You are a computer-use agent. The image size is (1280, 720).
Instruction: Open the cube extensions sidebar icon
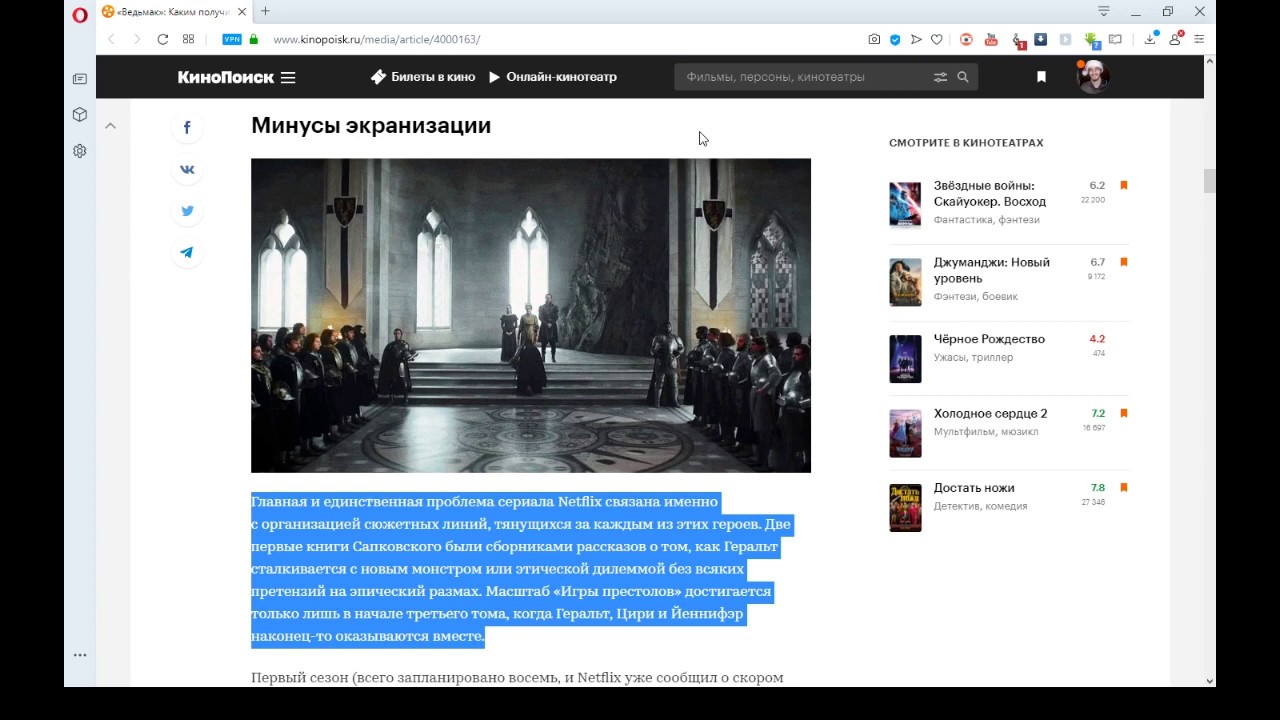(x=80, y=115)
